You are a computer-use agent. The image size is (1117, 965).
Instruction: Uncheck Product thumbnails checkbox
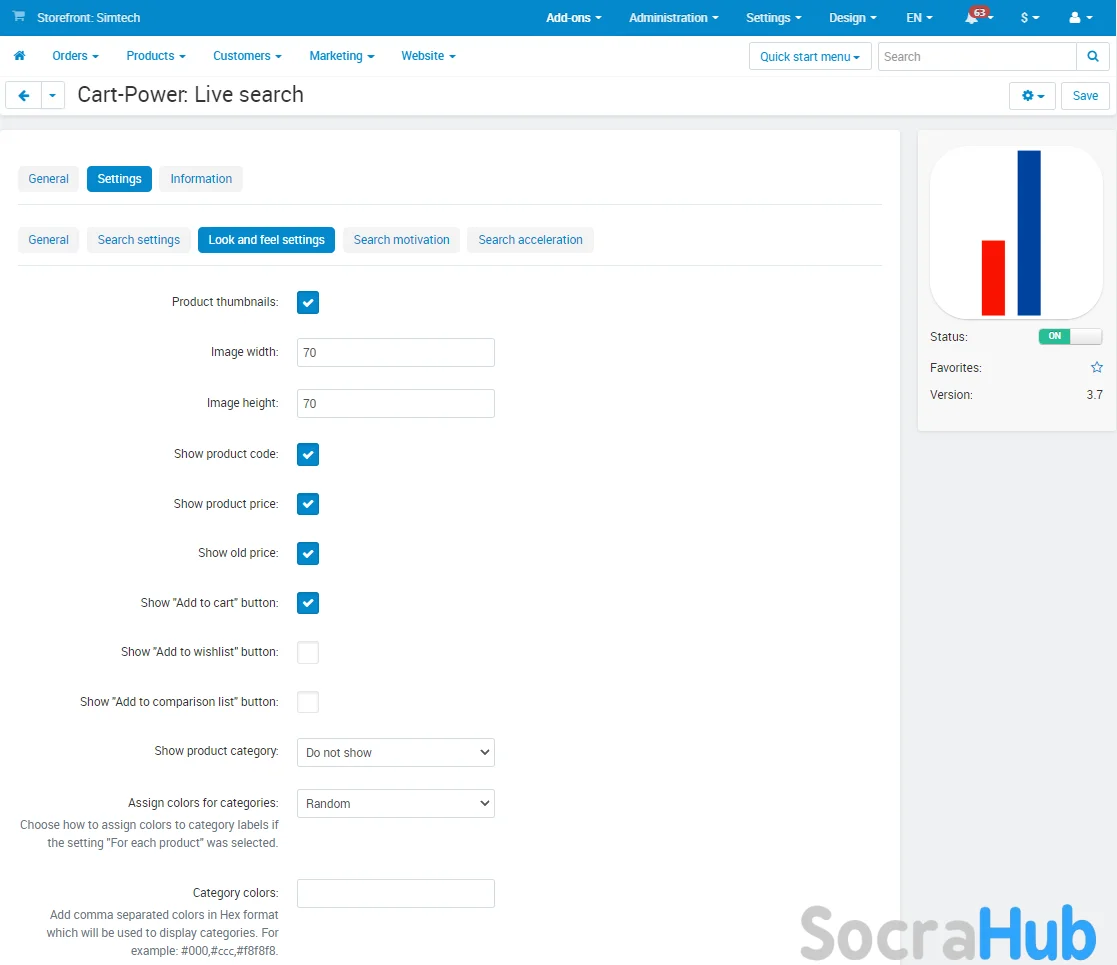coord(308,302)
